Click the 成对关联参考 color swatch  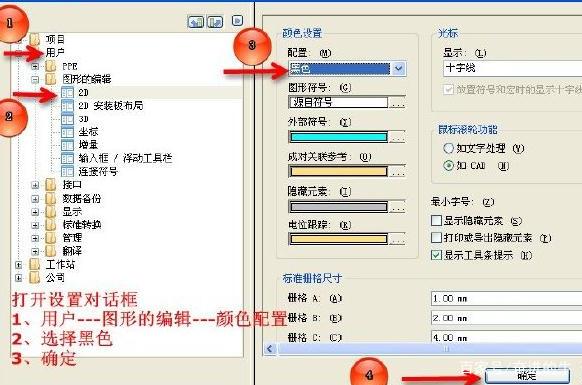point(339,172)
